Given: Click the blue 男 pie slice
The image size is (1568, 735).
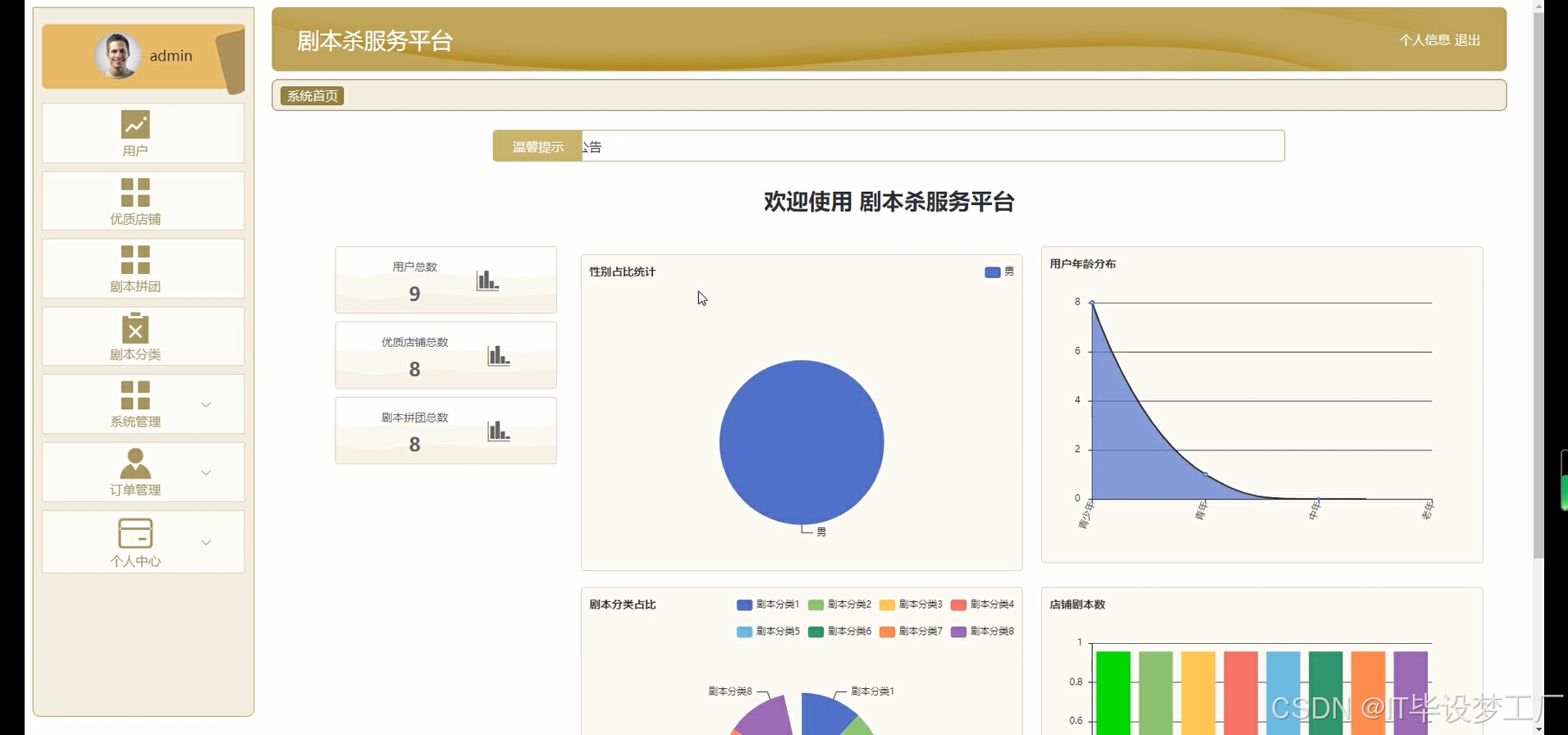Looking at the screenshot, I should [x=802, y=442].
